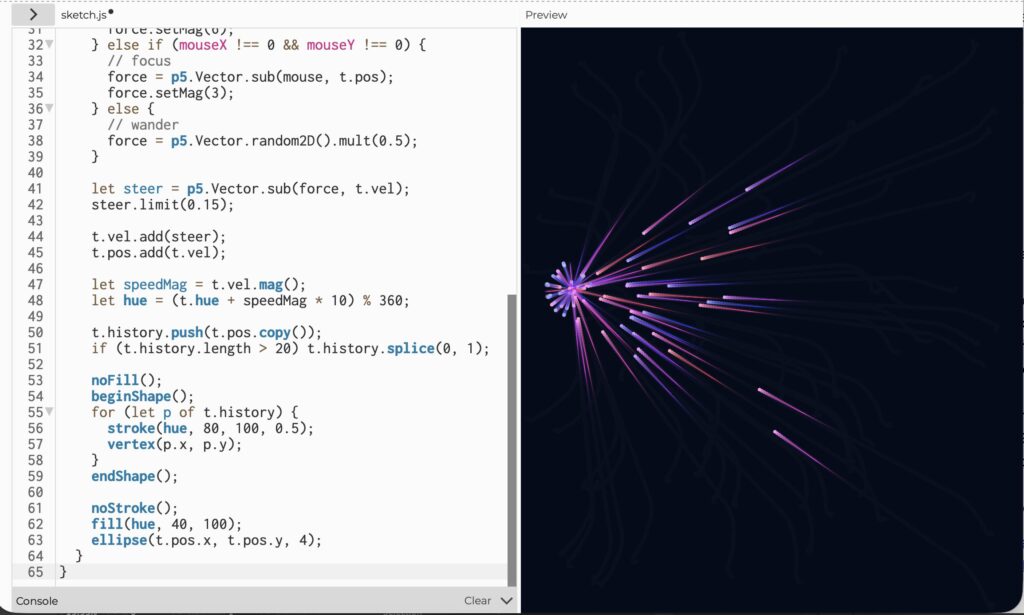This screenshot has height=615, width=1024.
Task: Fold the else block at line 36
Action: tap(50, 109)
